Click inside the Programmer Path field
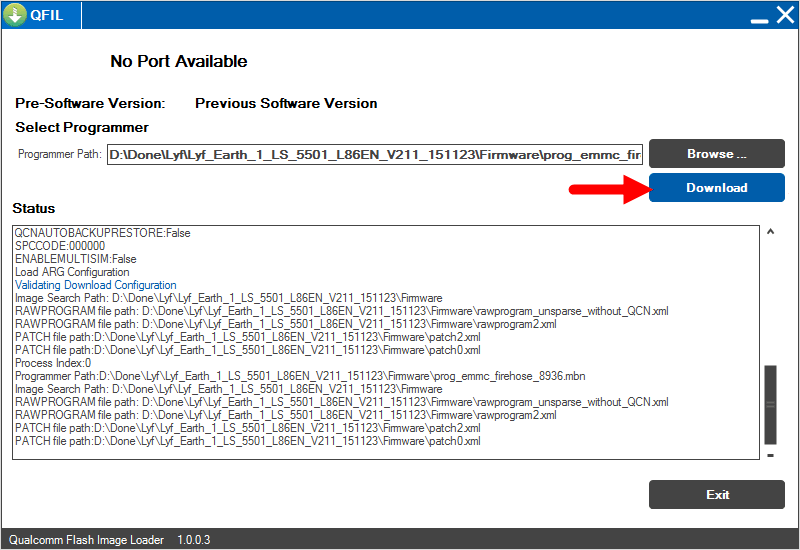This screenshot has width=800, height=550. tap(374, 155)
